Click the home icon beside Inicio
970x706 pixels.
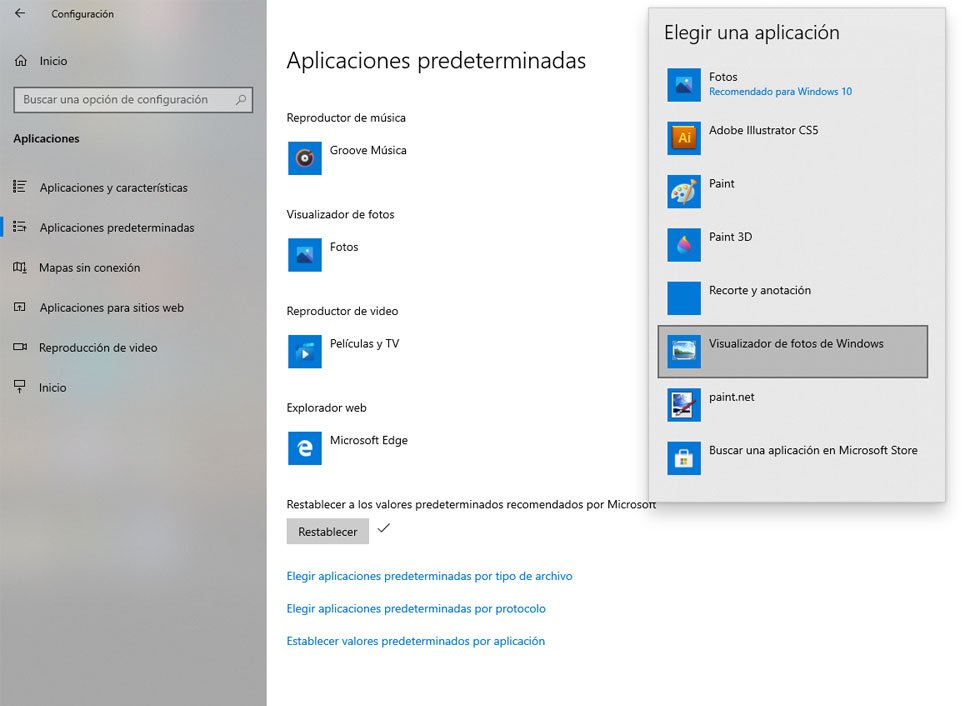click(x=20, y=61)
